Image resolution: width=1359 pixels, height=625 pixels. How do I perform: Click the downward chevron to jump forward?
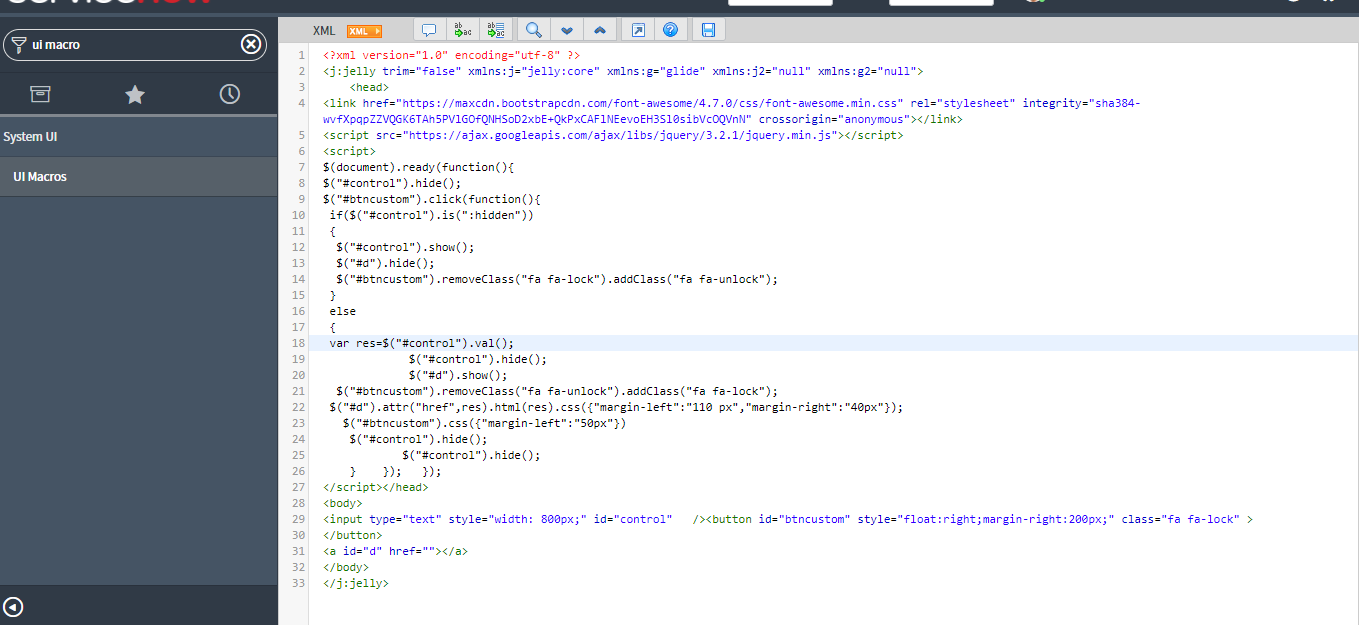coord(567,29)
